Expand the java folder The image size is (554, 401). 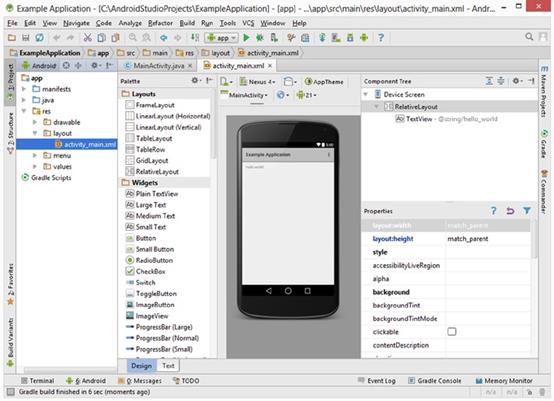pos(24,100)
